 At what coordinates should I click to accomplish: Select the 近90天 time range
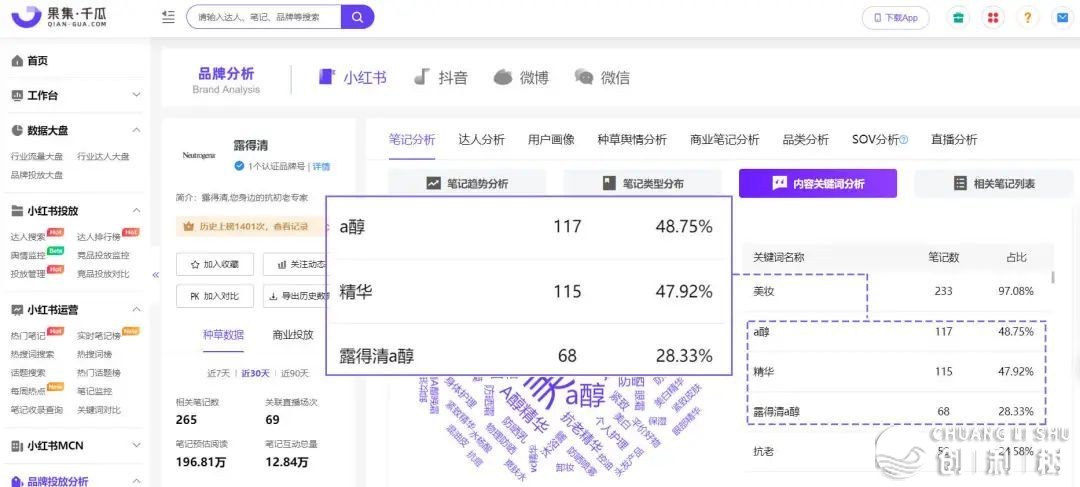coord(294,373)
